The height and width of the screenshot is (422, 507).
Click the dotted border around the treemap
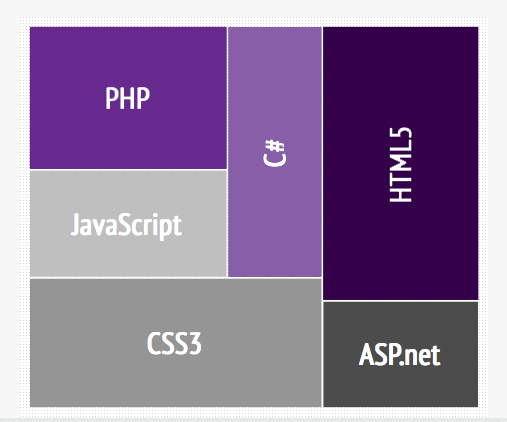pos(253,22)
